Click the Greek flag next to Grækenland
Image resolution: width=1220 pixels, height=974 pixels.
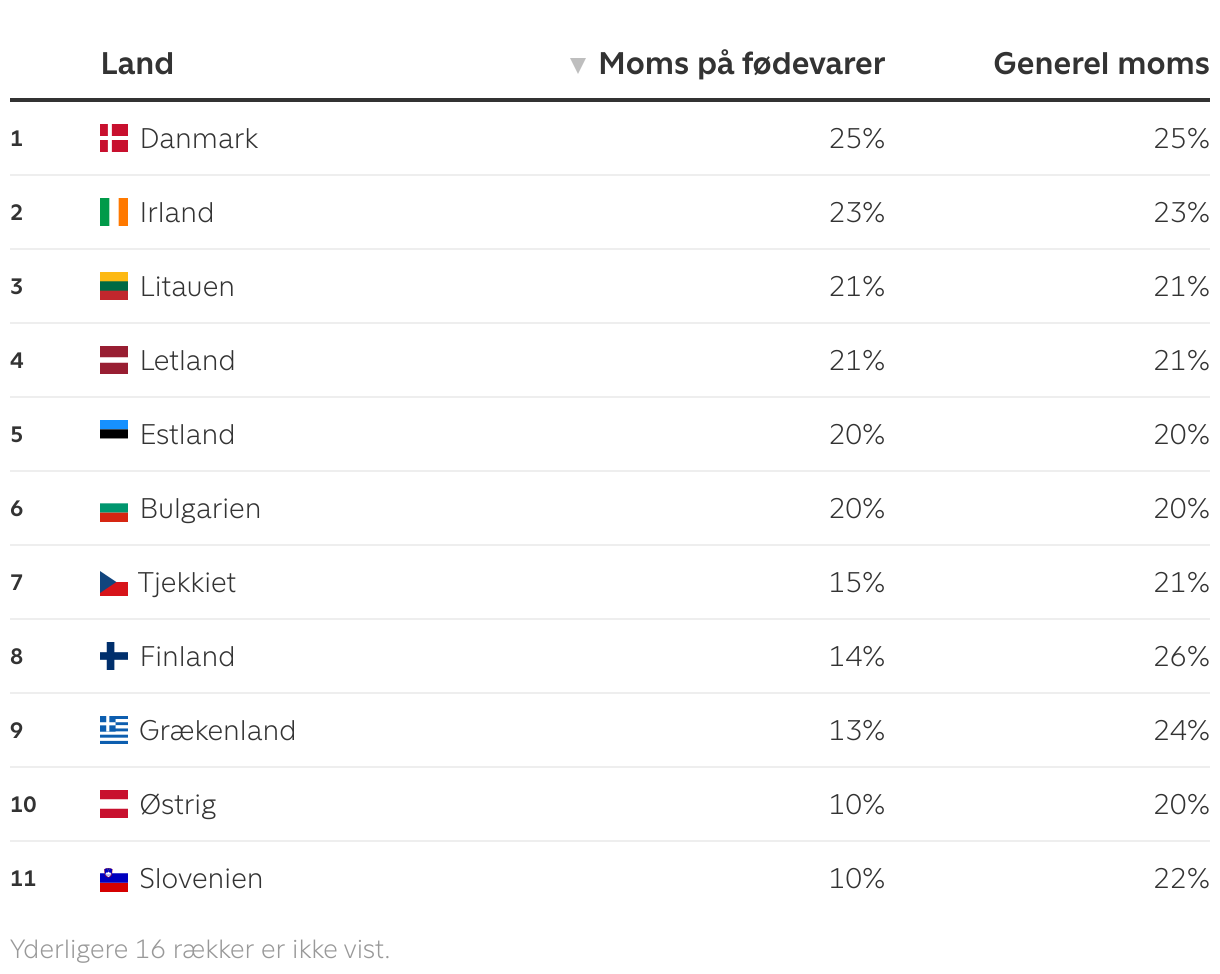(114, 730)
